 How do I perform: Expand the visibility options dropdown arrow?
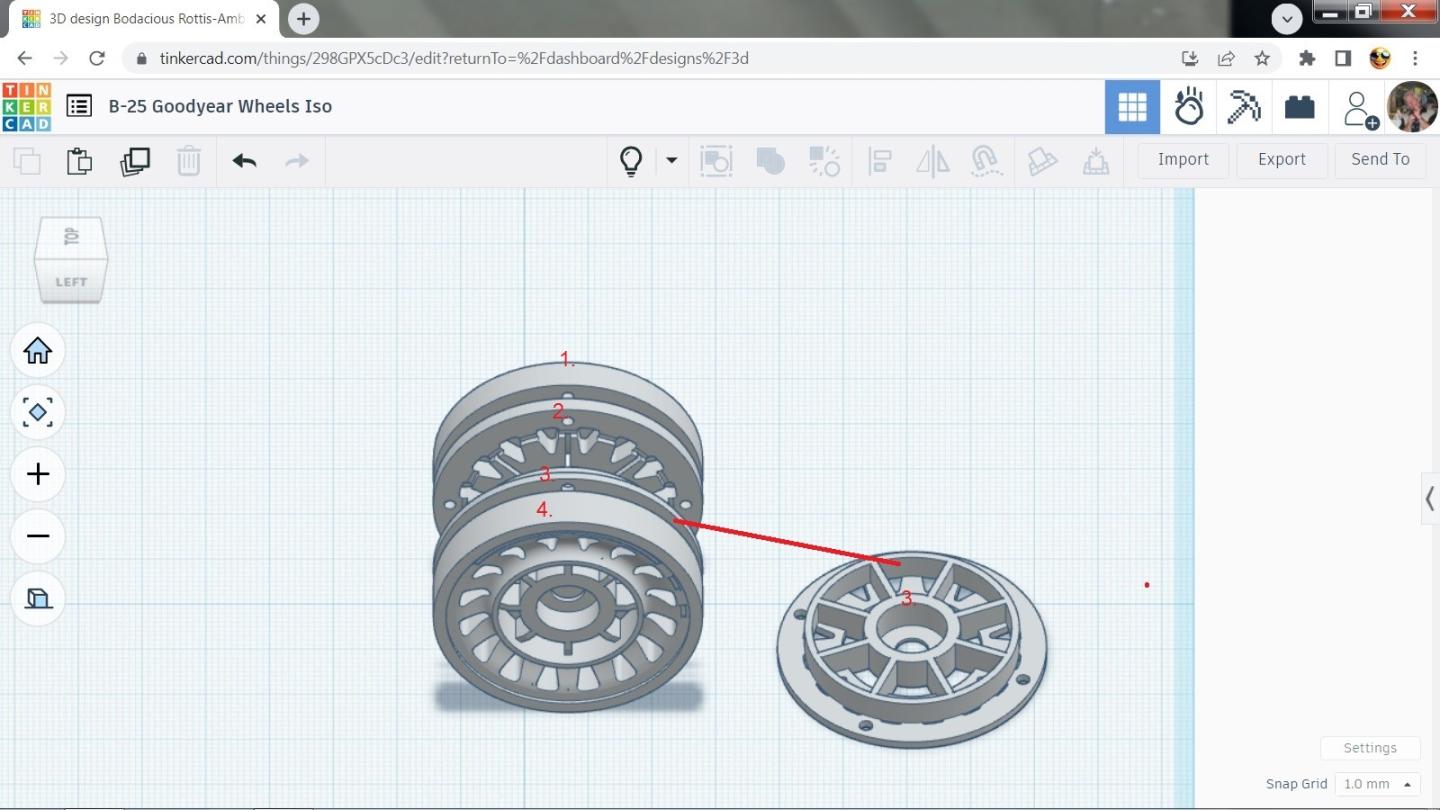coord(672,160)
